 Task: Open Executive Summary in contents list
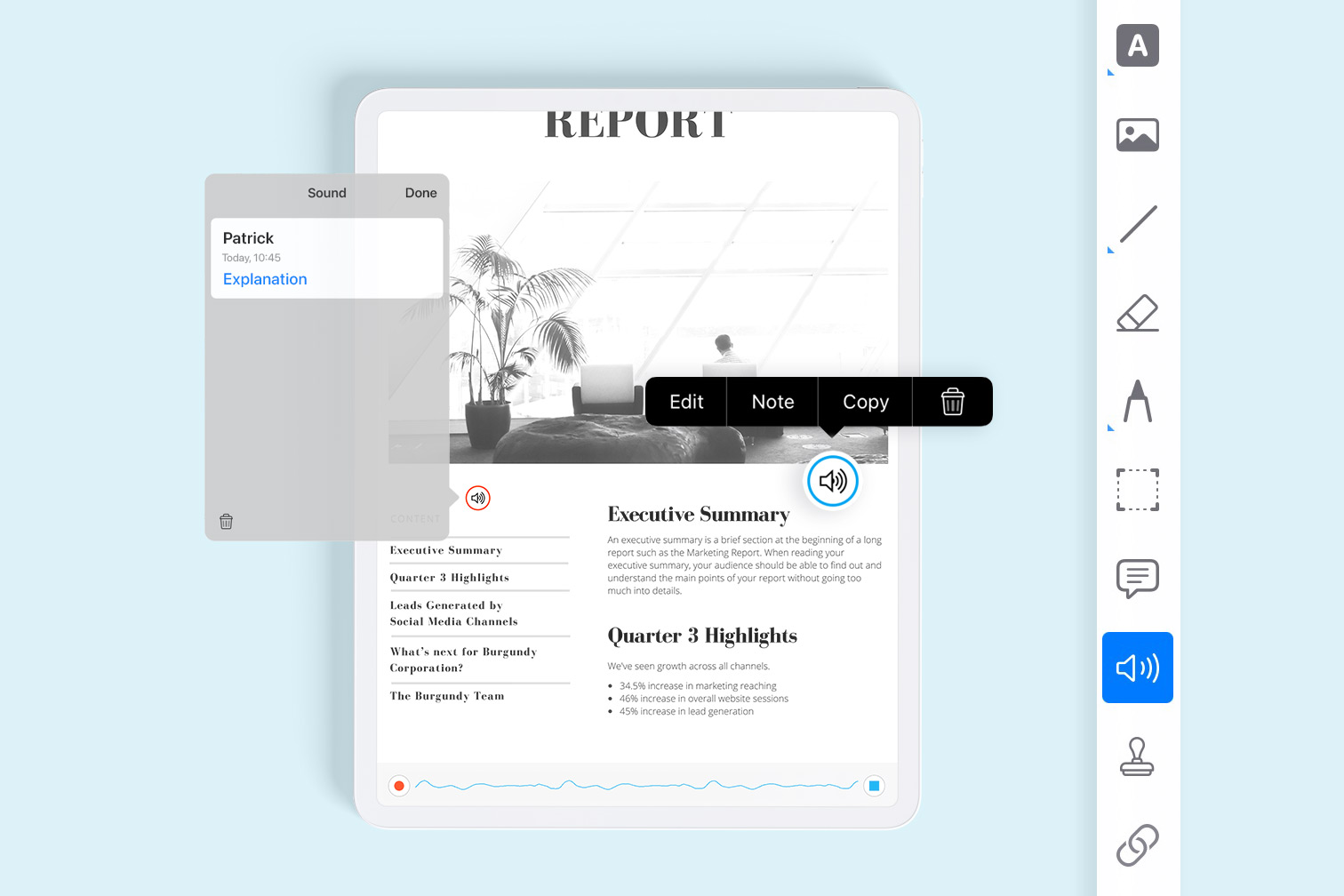(x=446, y=550)
